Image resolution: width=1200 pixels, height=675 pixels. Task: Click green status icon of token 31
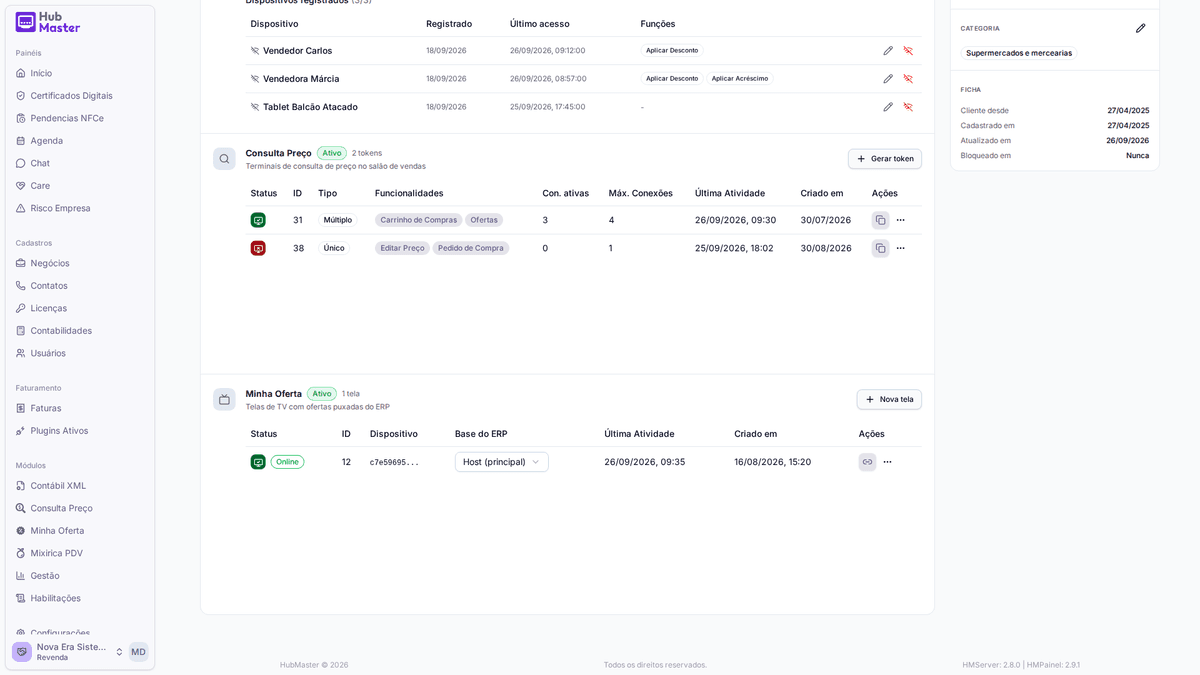tap(258, 220)
